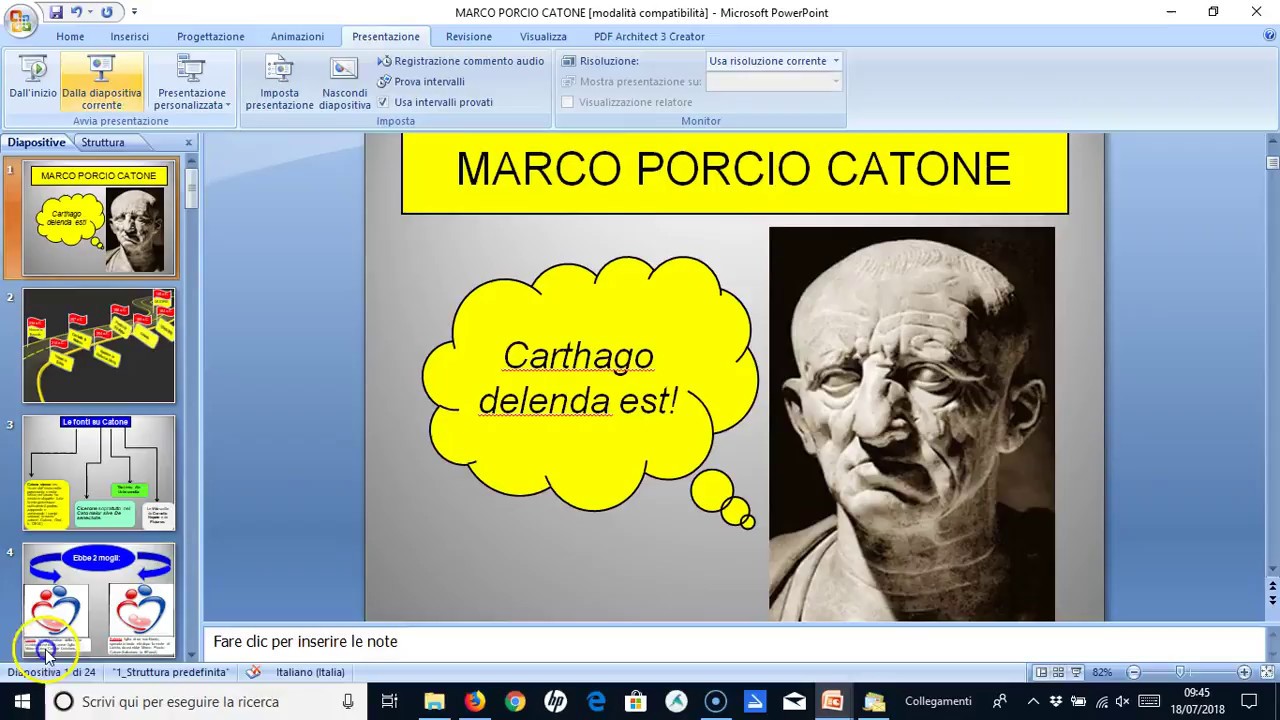This screenshot has width=1280, height=720.
Task: Open Microsoft Store taskbar icon
Action: click(x=636, y=701)
